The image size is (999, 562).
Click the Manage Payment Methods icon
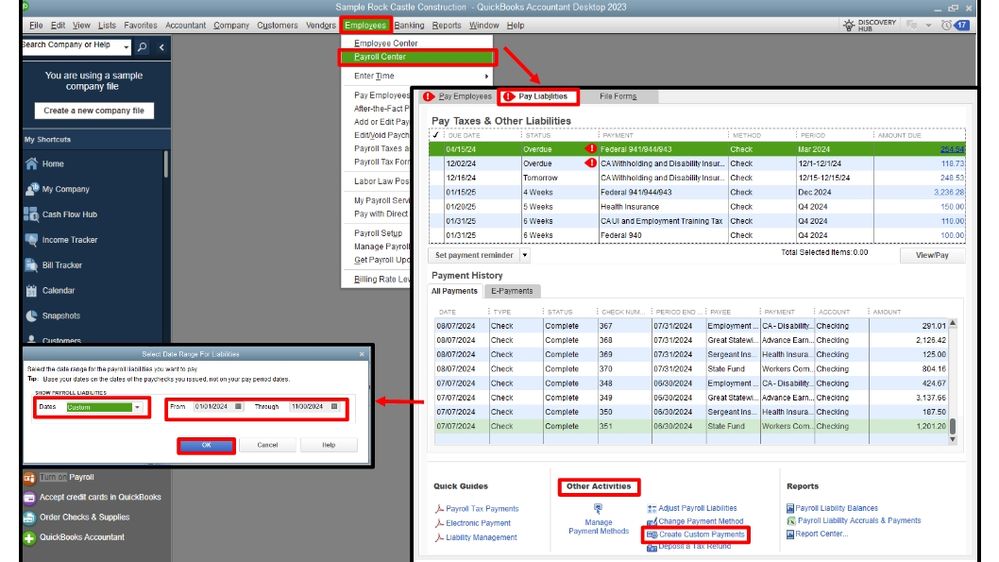(x=598, y=508)
